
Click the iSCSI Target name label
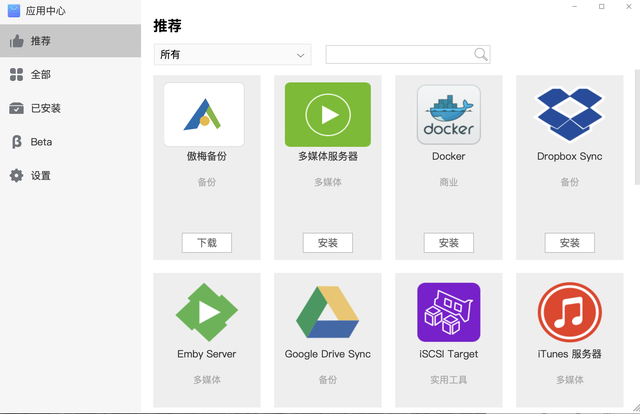(x=449, y=354)
